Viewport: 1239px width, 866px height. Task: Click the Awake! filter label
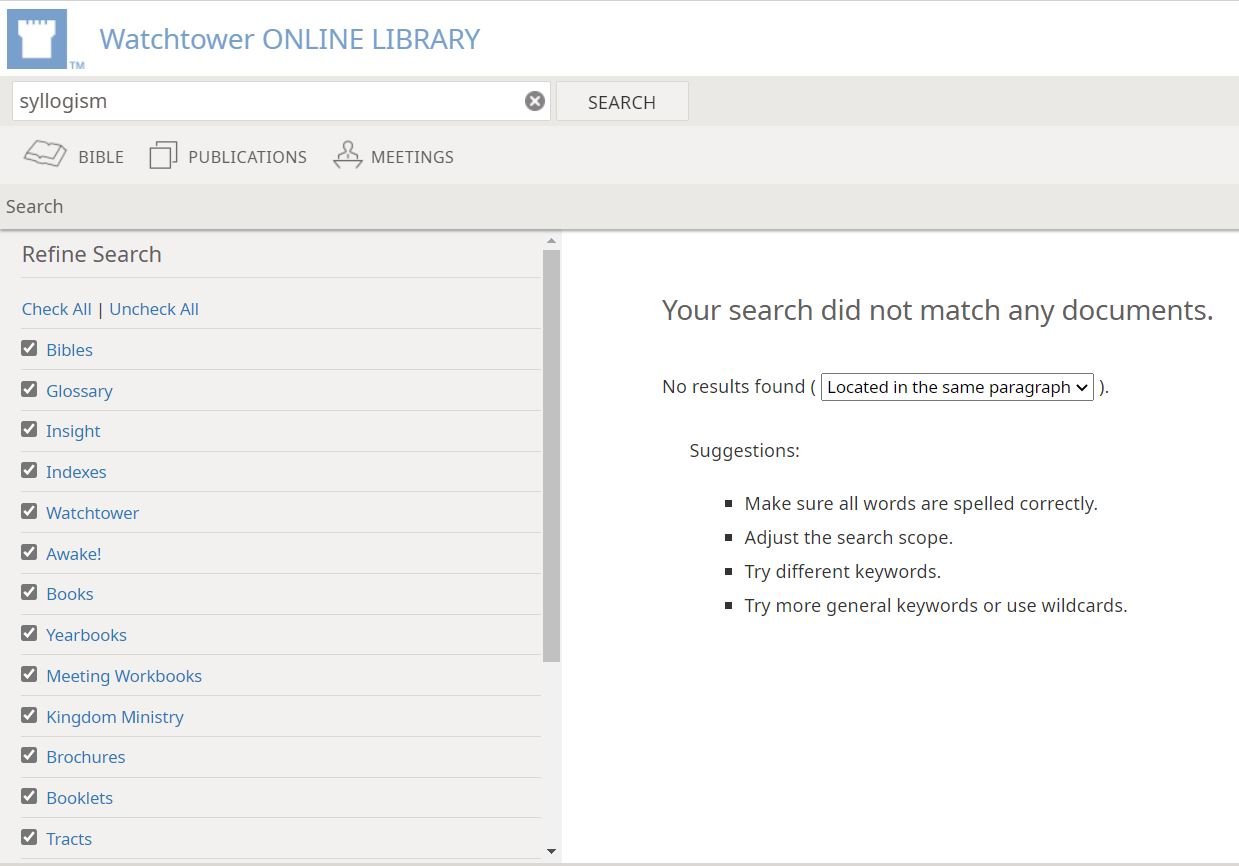tap(74, 554)
